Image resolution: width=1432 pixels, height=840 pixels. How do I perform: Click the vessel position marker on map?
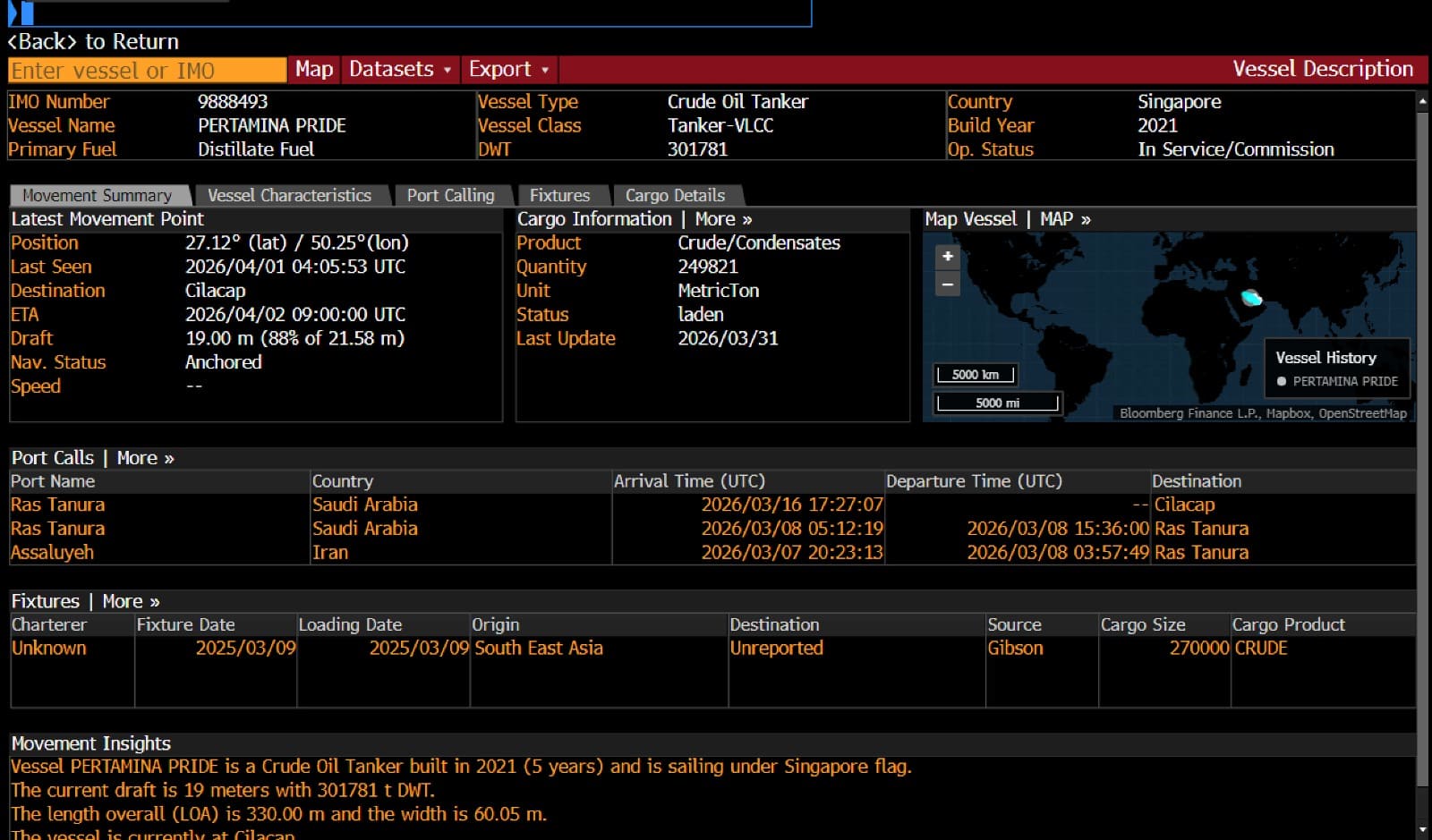pyautogui.click(x=1251, y=298)
